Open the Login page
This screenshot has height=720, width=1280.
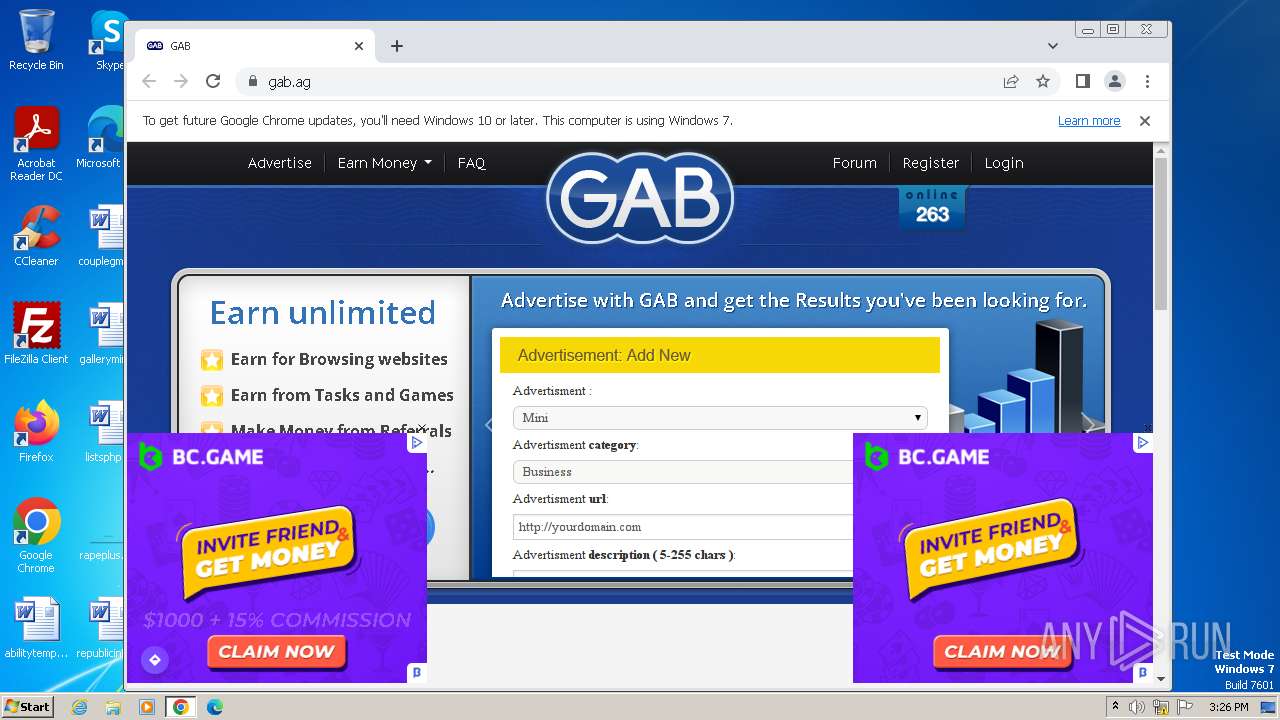coord(1004,163)
